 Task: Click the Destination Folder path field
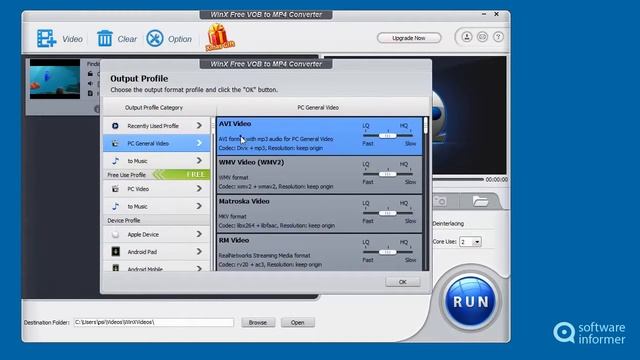pyautogui.click(x=153, y=322)
